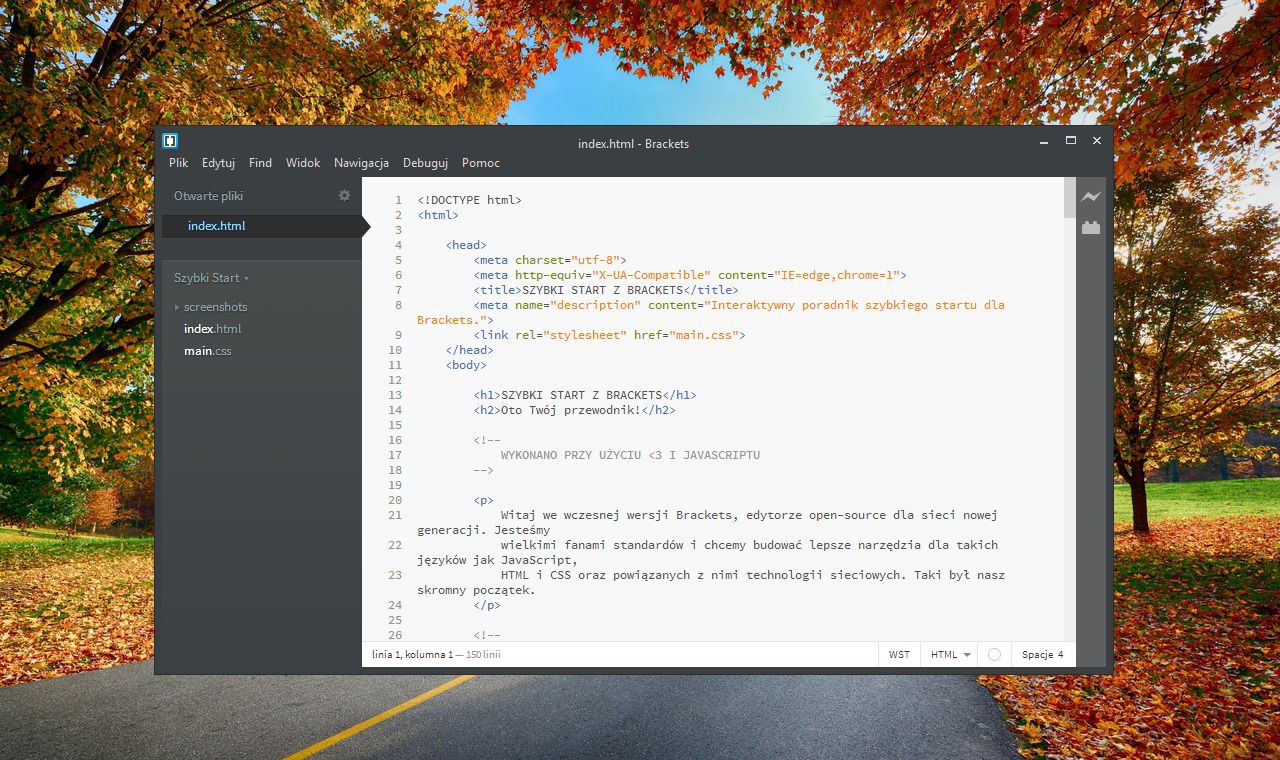Toggle WST overwrite mode in status bar
The height and width of the screenshot is (760, 1280).
coord(899,655)
